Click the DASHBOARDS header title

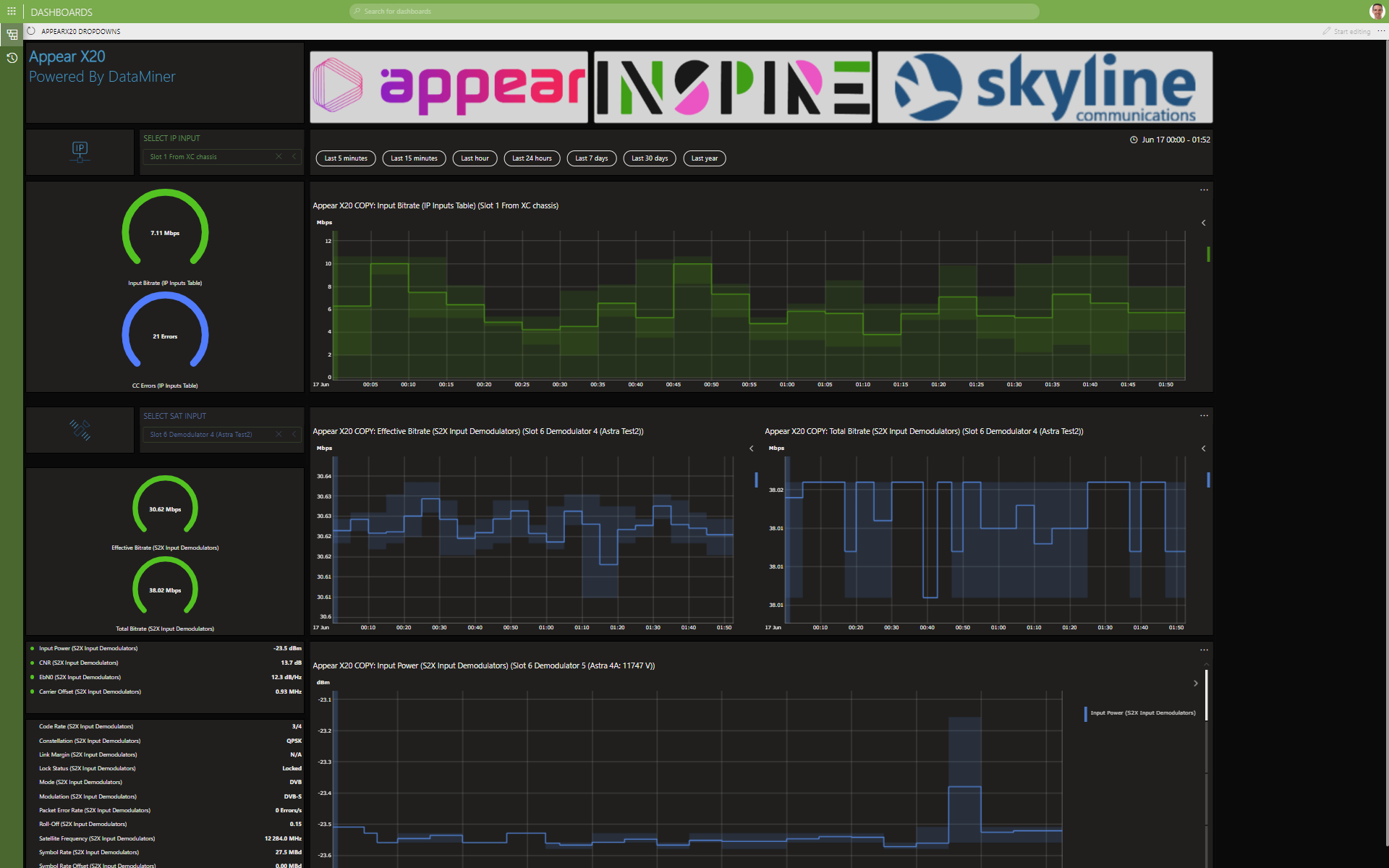61,12
